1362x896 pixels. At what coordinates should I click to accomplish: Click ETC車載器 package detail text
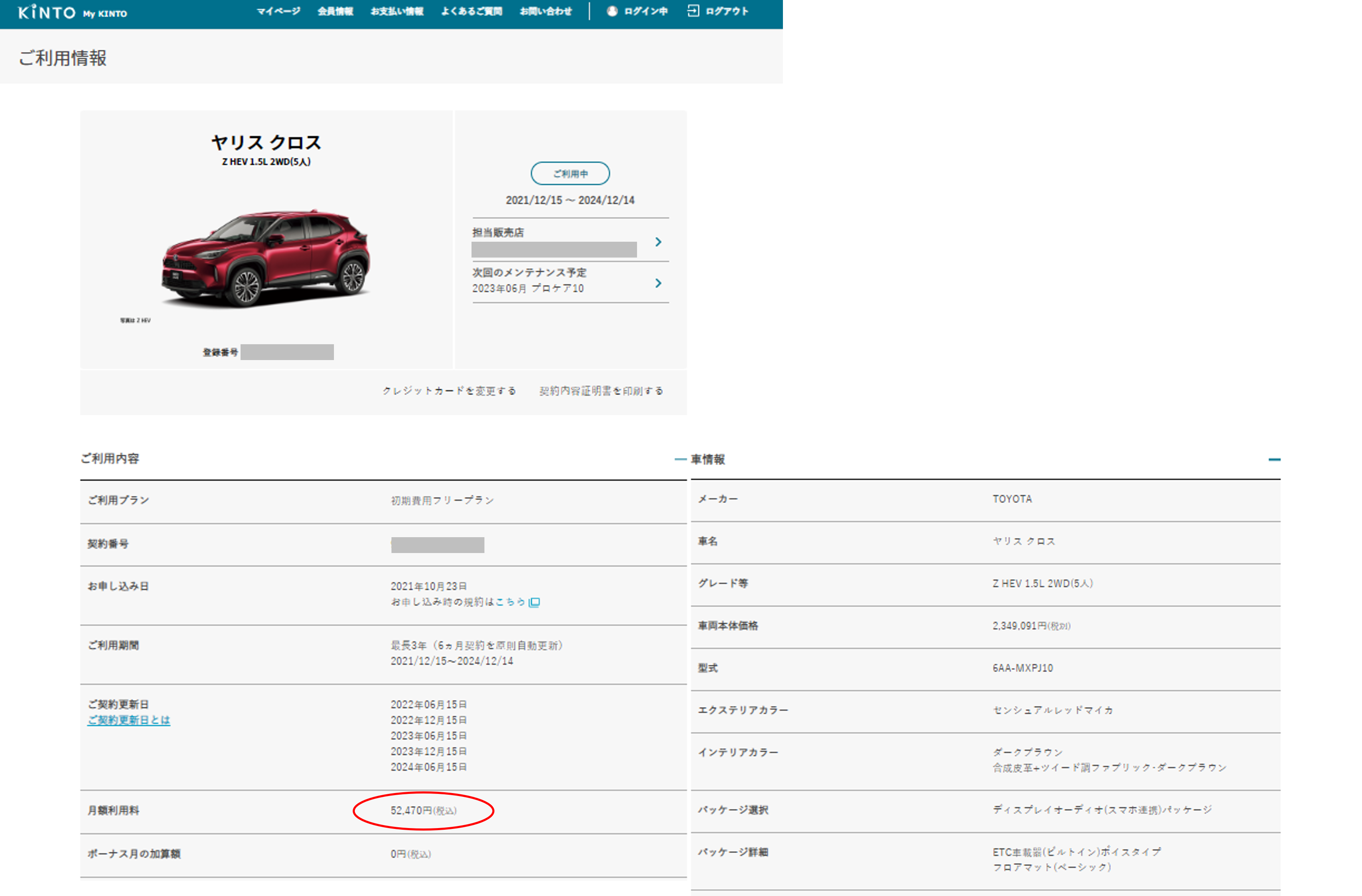1076,852
